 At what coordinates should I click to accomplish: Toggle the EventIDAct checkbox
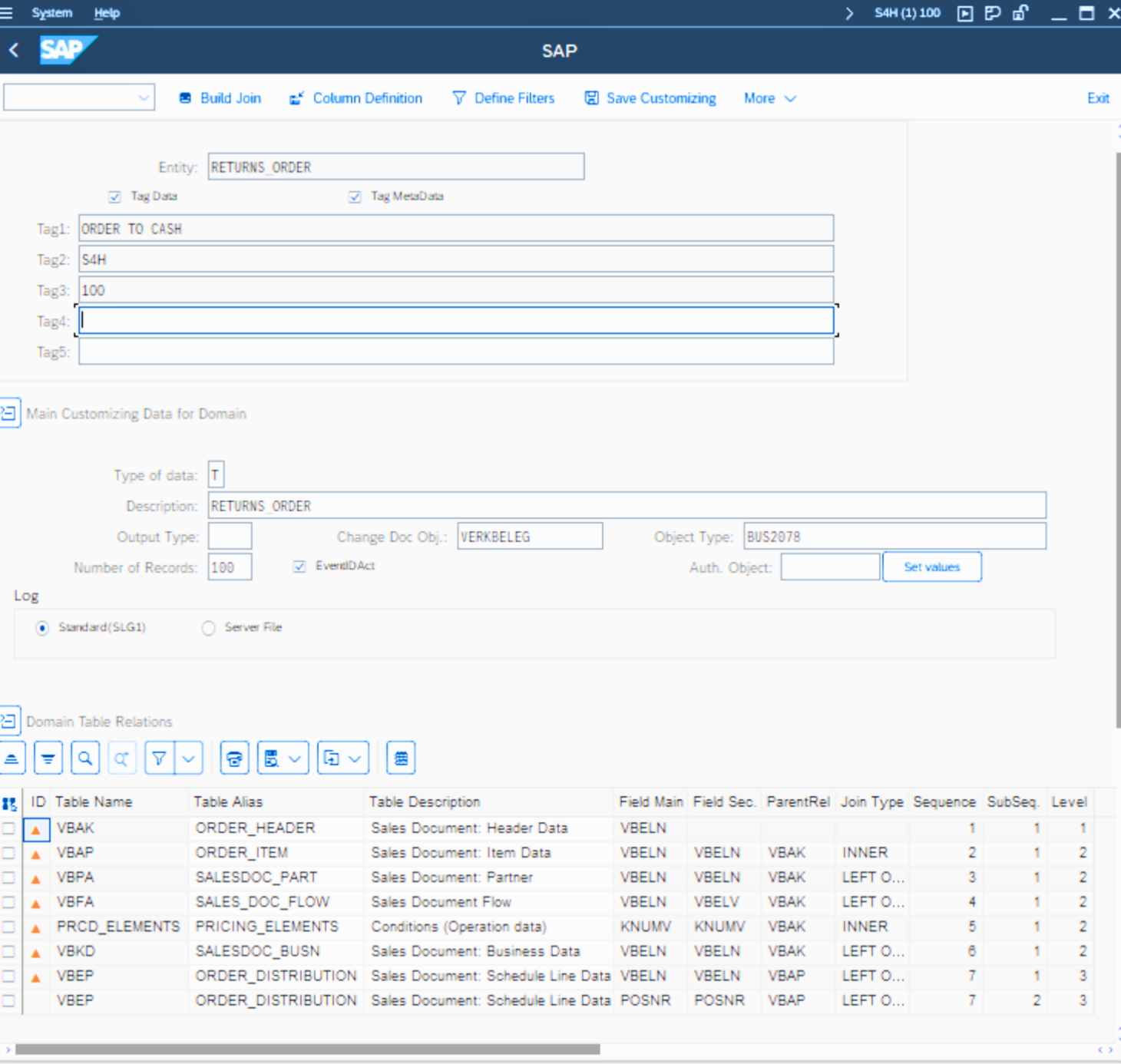coord(299,567)
